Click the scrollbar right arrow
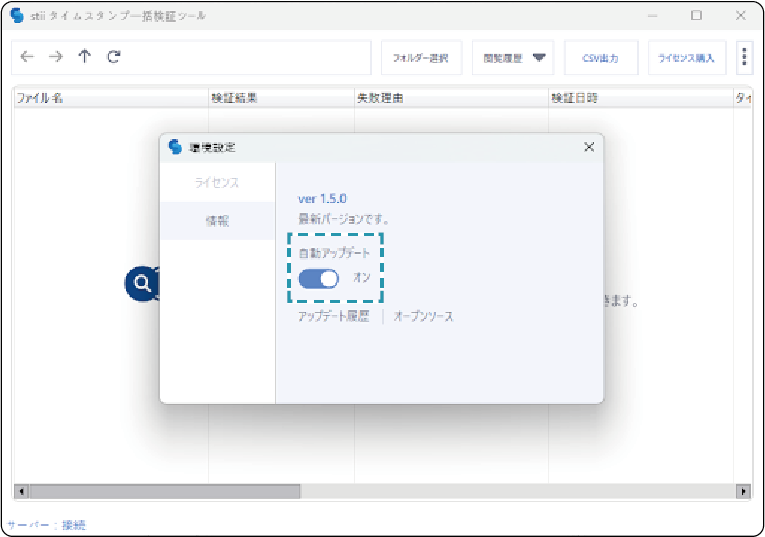 (x=743, y=492)
